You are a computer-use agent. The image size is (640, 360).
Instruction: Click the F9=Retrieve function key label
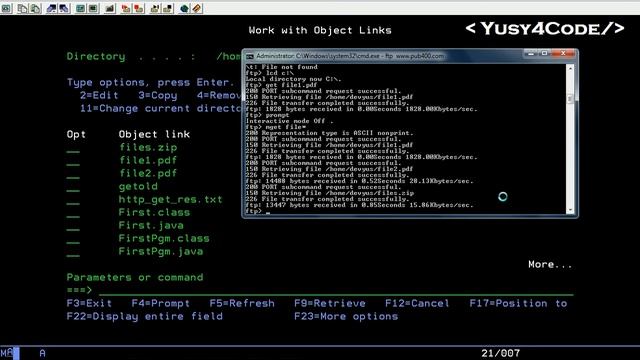(330, 303)
